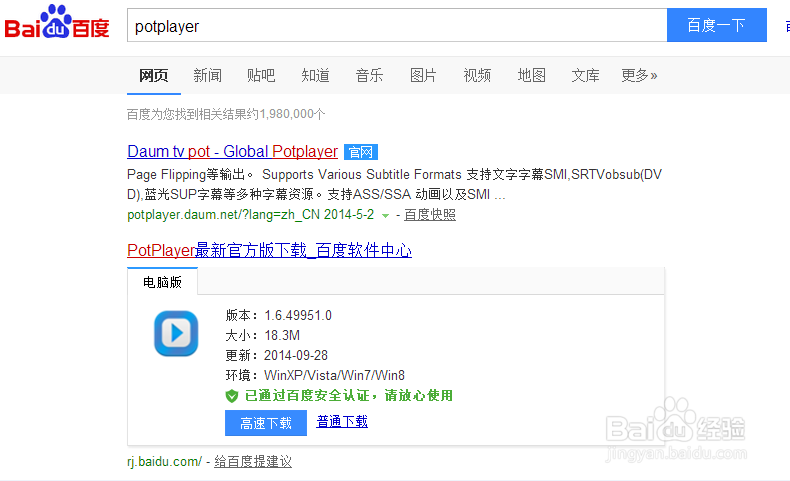Image resolution: width=790 pixels, height=481 pixels.
Task: Open the Daum tv pot - Global Potplayer link
Action: point(232,152)
